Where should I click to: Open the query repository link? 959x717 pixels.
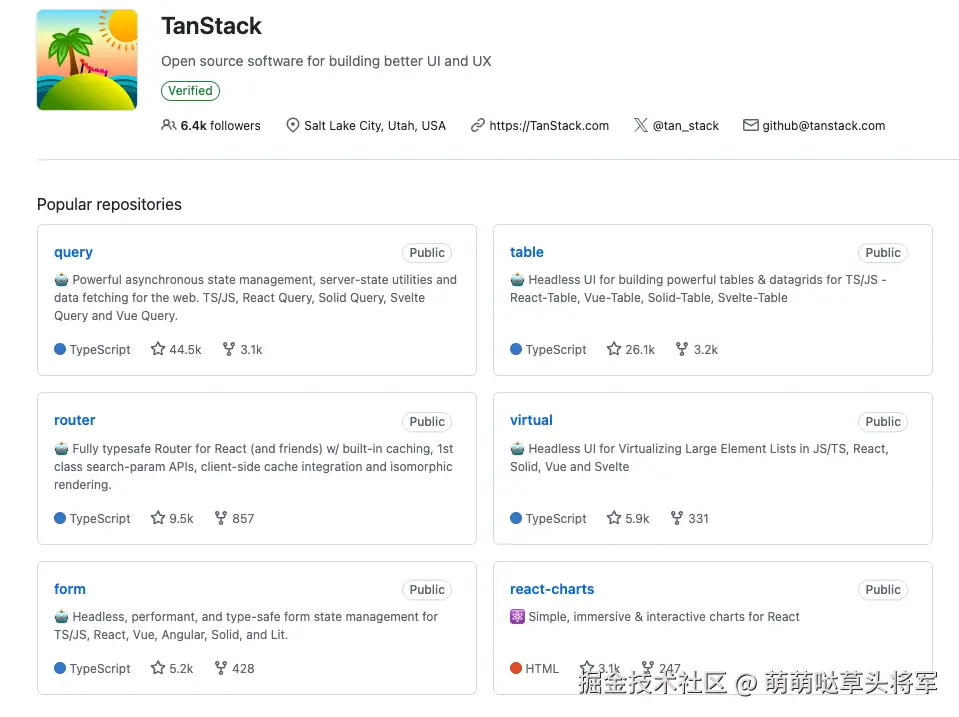[x=73, y=252]
